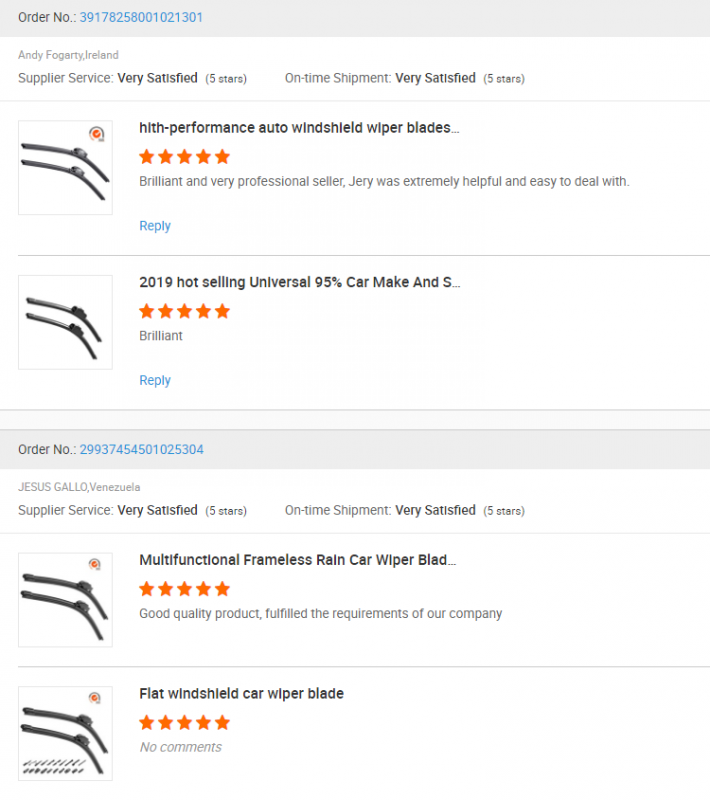Click the star rating under Multifunctional Frameless wiper
710x800 pixels.
pos(185,589)
